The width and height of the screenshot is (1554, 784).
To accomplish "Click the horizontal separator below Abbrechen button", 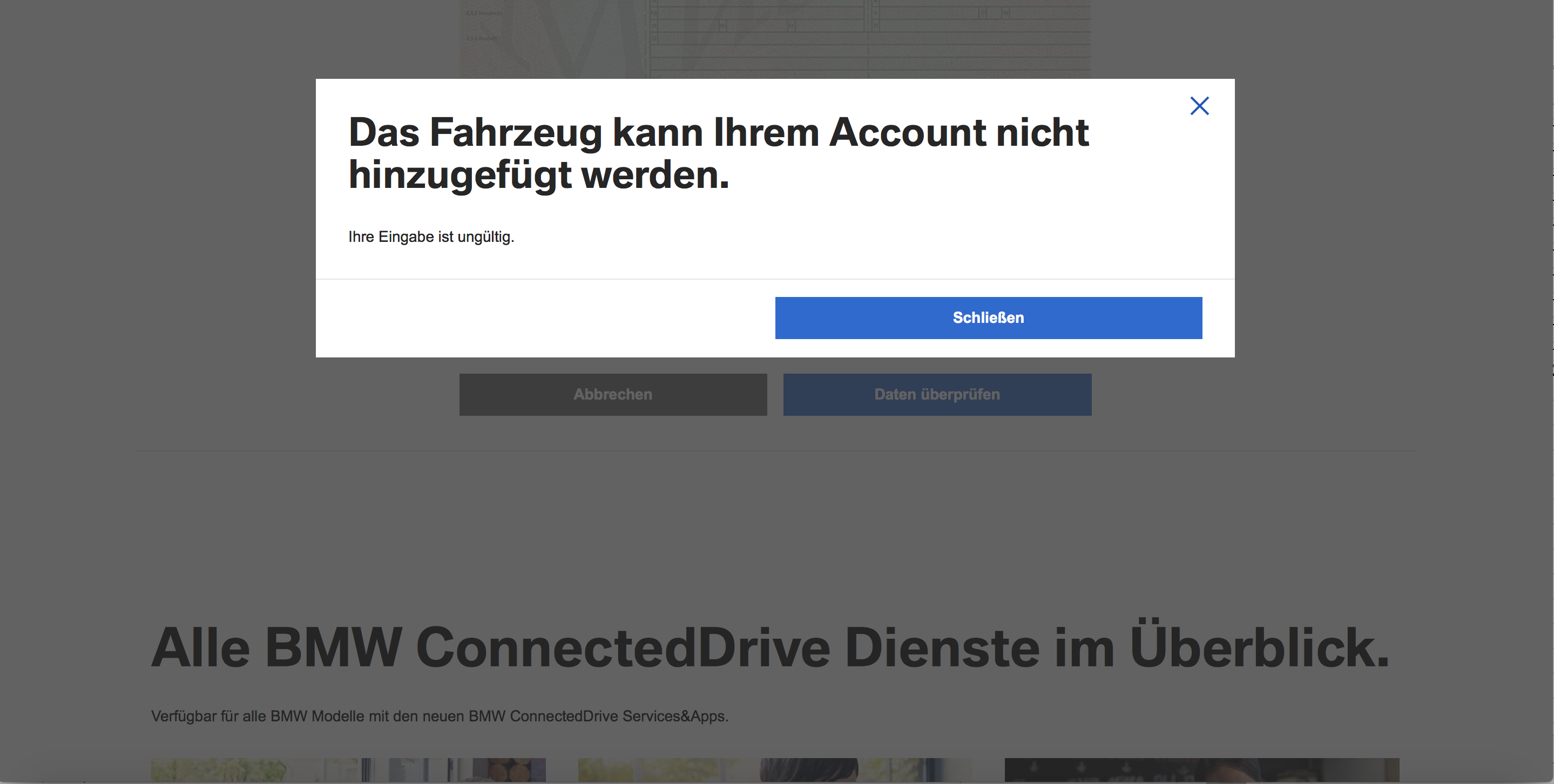I will (775, 450).
